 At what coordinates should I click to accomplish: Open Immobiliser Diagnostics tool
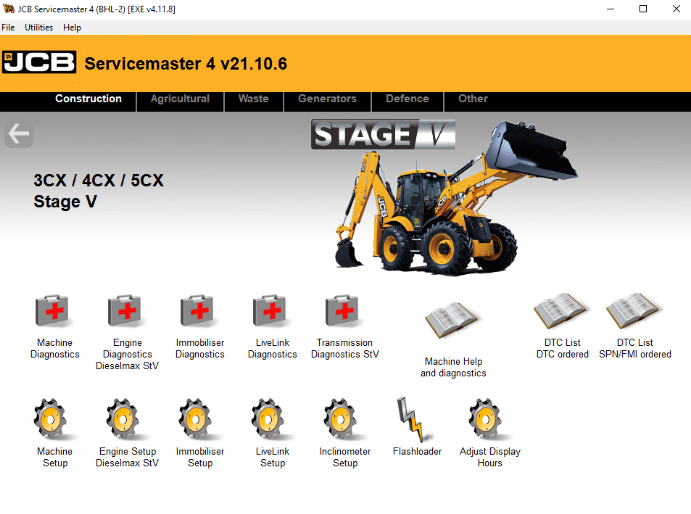(199, 312)
